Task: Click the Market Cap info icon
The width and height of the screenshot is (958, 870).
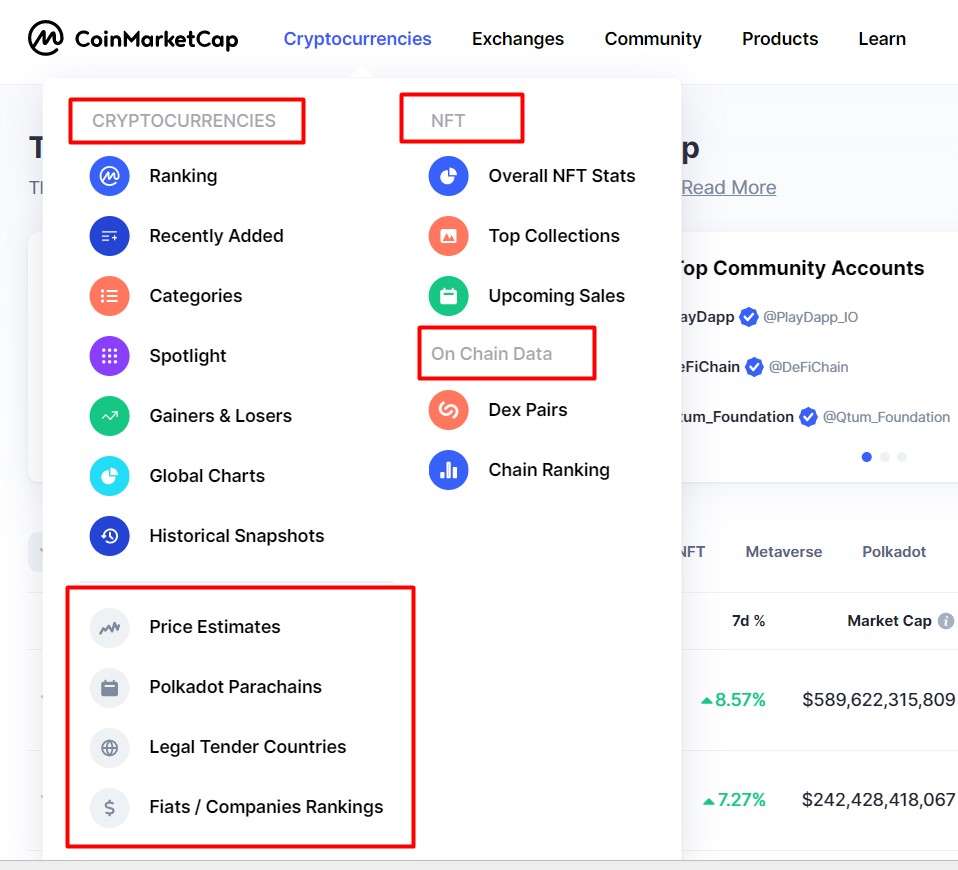Action: (946, 621)
